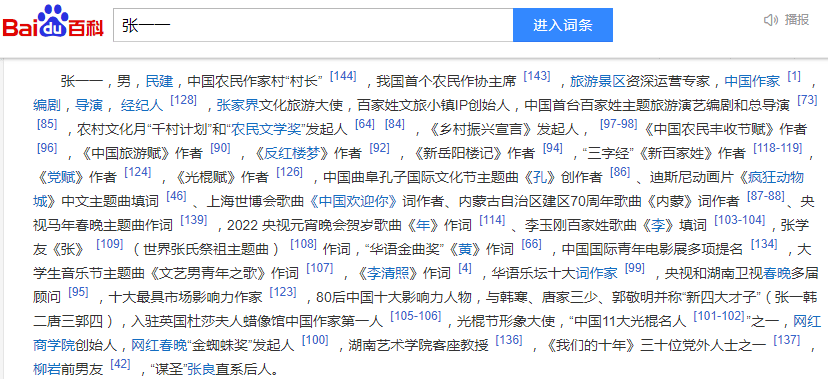
Task: Open the 网红商学院 link
Action: 807,321
